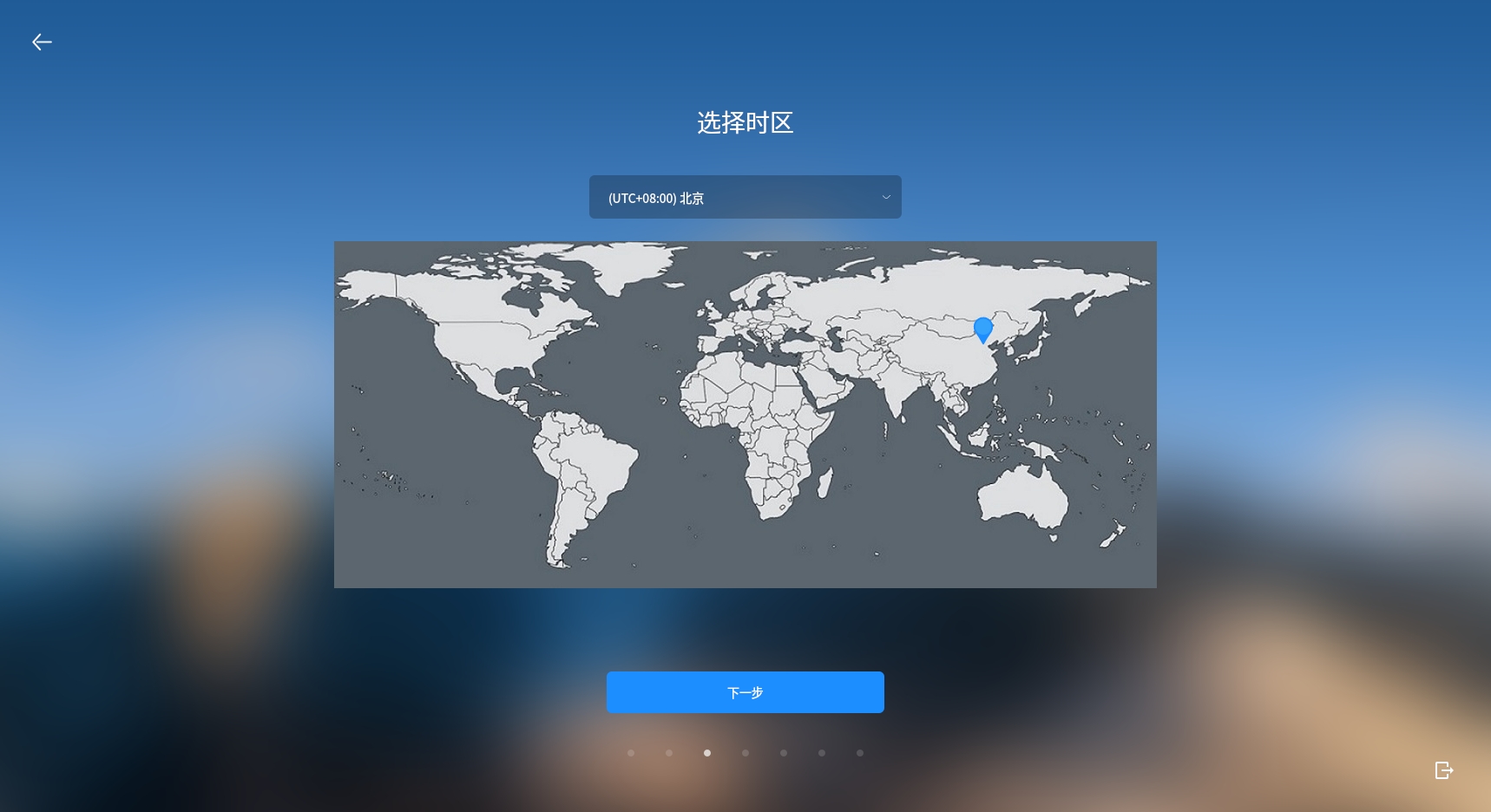Click the blue location pin on Beijing
This screenshot has width=1491, height=812.
click(982, 330)
